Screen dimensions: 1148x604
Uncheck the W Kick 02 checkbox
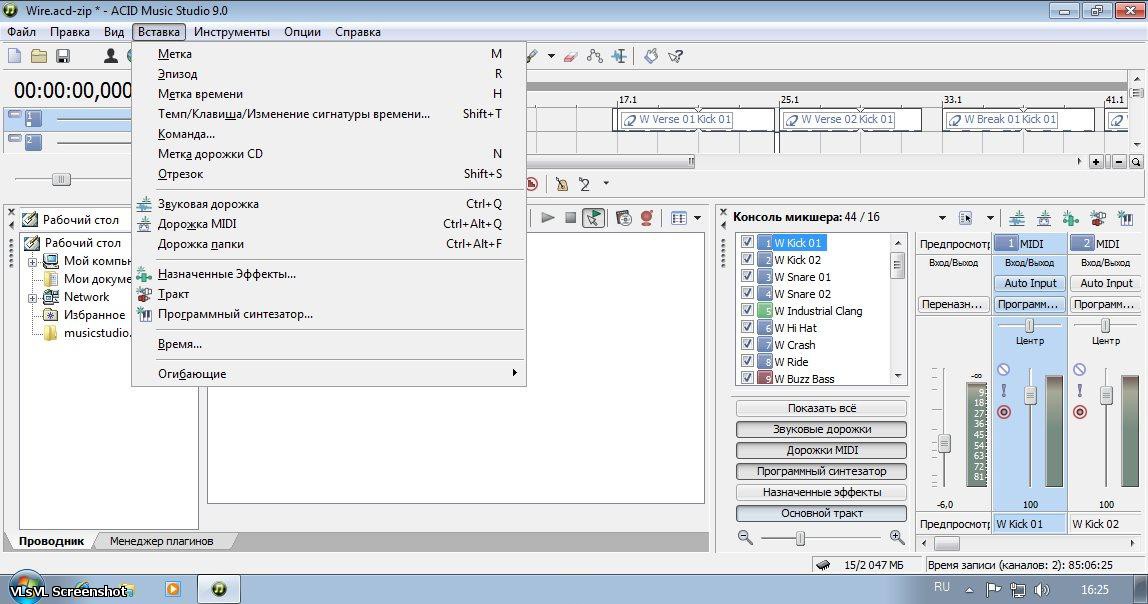click(747, 258)
